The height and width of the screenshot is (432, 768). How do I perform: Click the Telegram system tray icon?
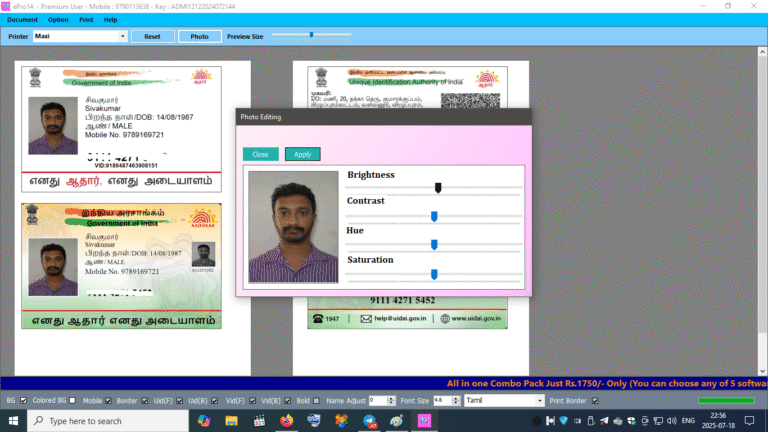point(604,421)
